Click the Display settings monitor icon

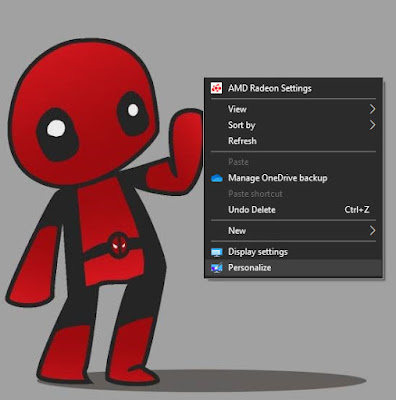[x=217, y=252]
